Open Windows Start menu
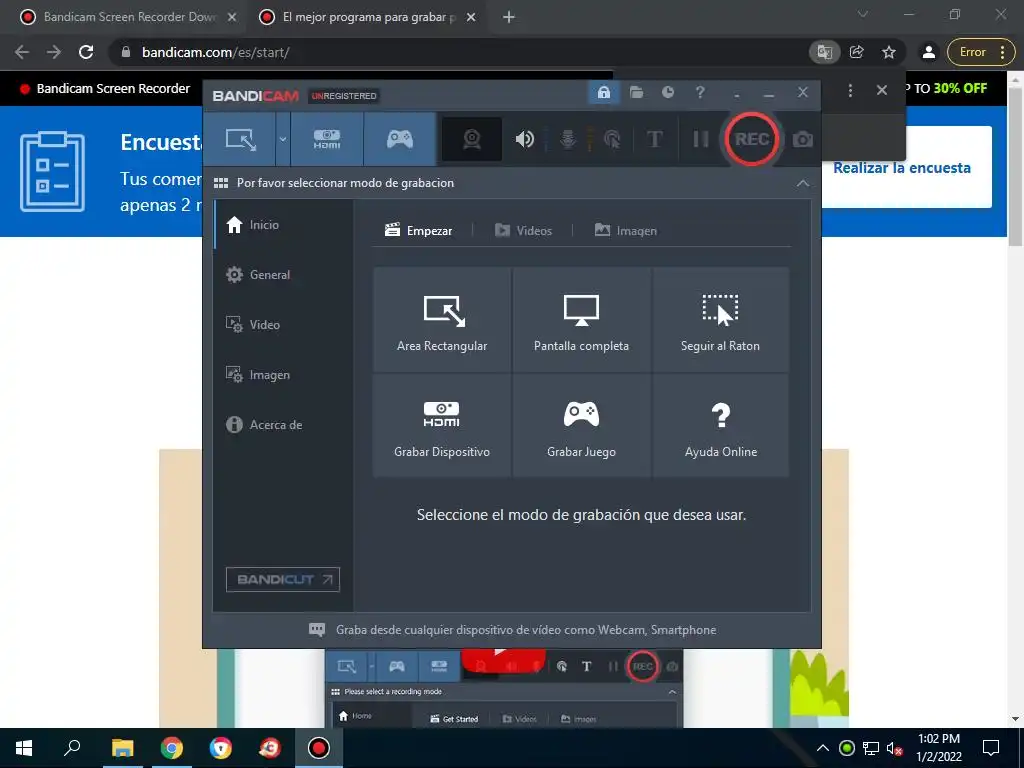 click(x=24, y=748)
